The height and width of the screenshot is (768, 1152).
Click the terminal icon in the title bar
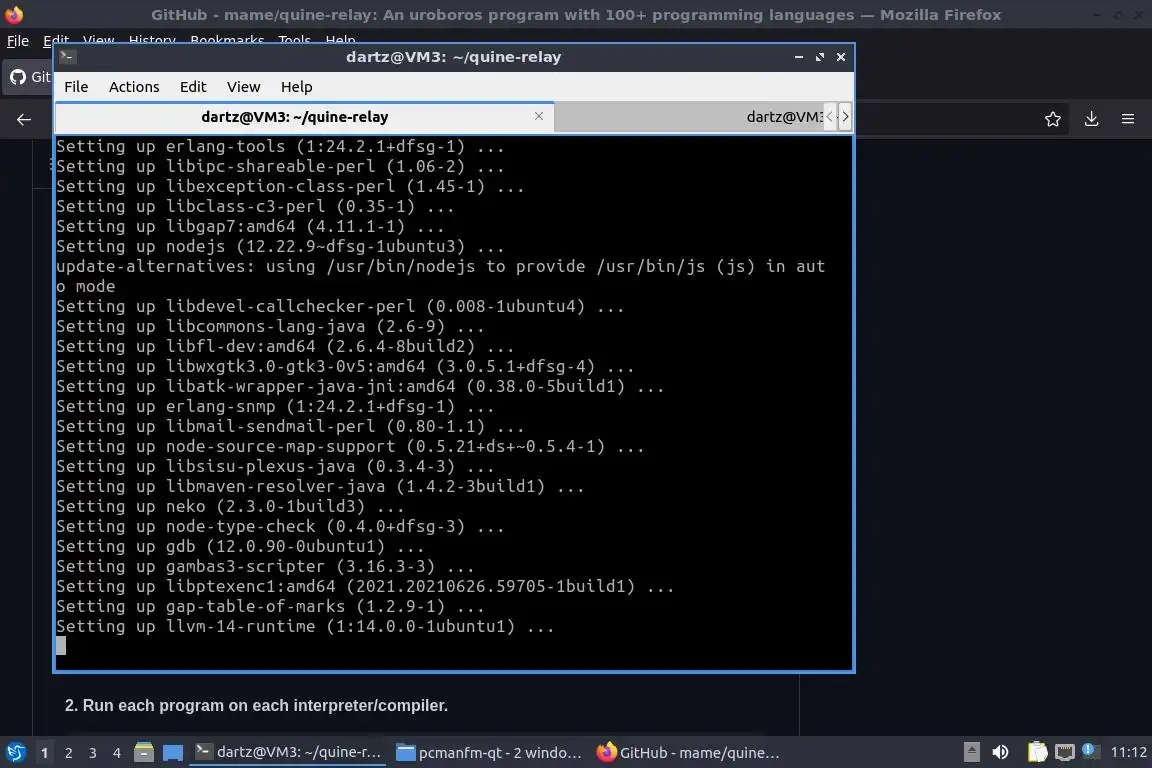(x=67, y=57)
